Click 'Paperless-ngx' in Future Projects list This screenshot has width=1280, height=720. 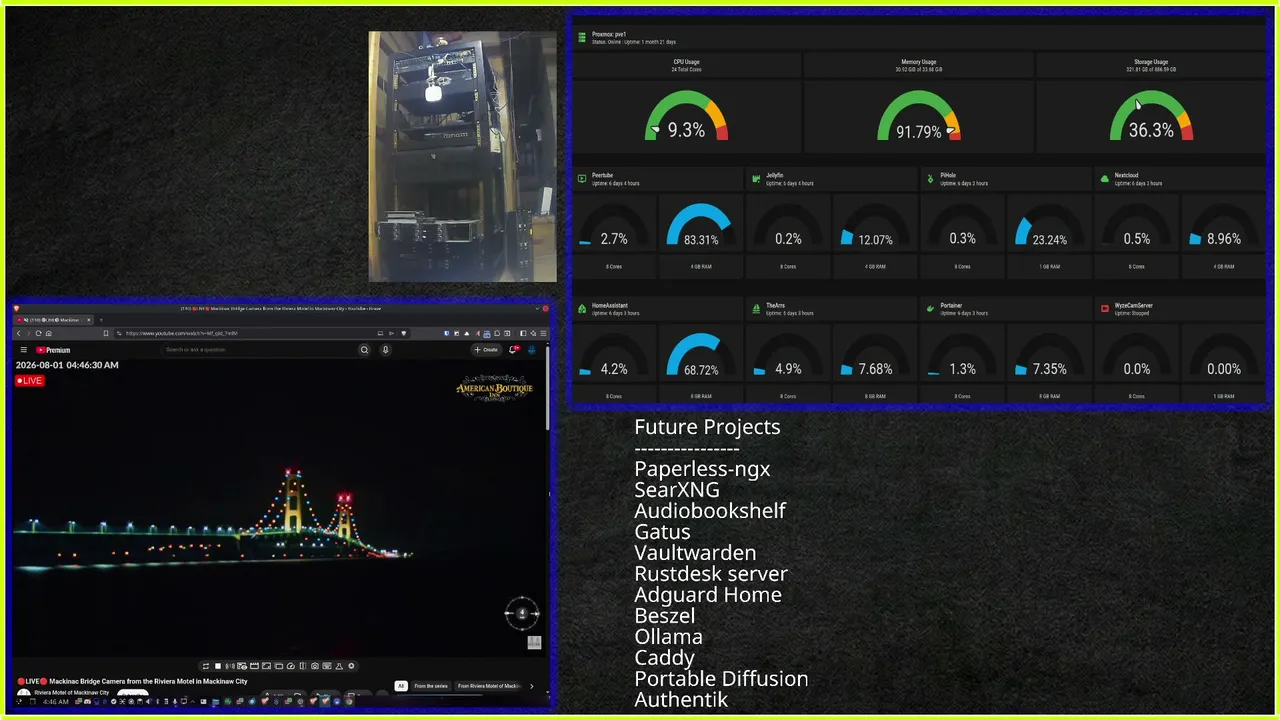click(702, 469)
